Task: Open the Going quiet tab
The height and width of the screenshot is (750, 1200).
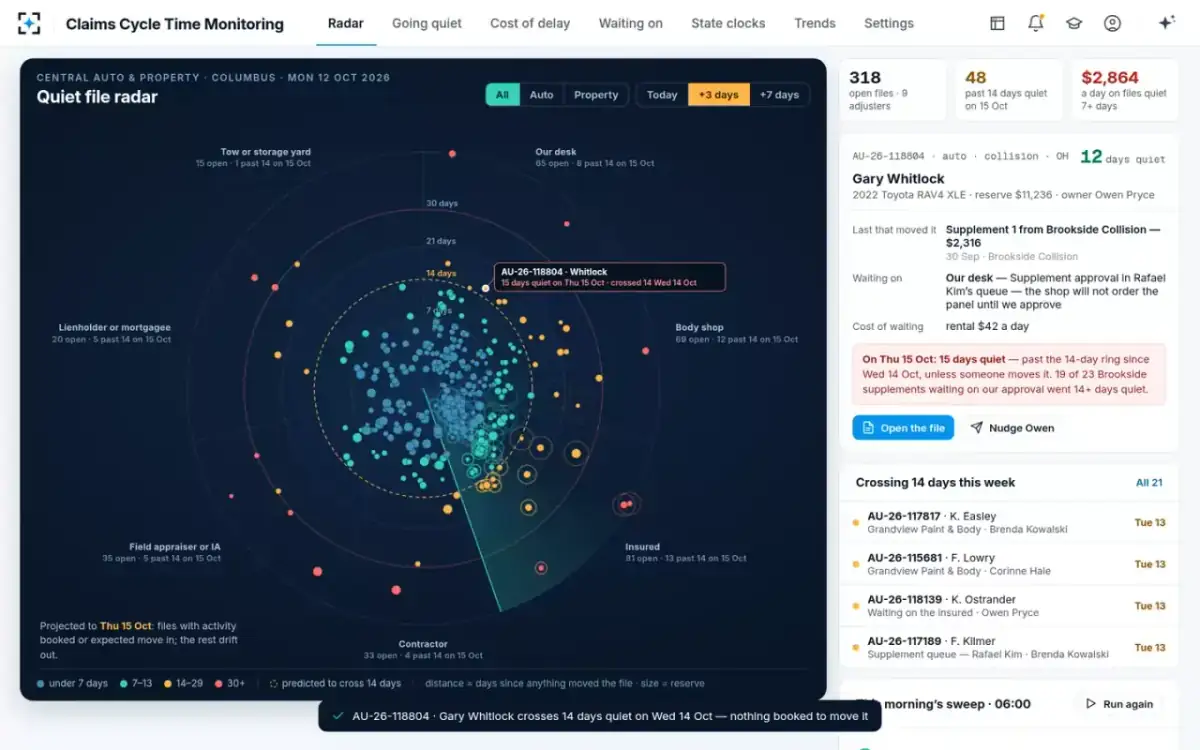Action: click(427, 23)
